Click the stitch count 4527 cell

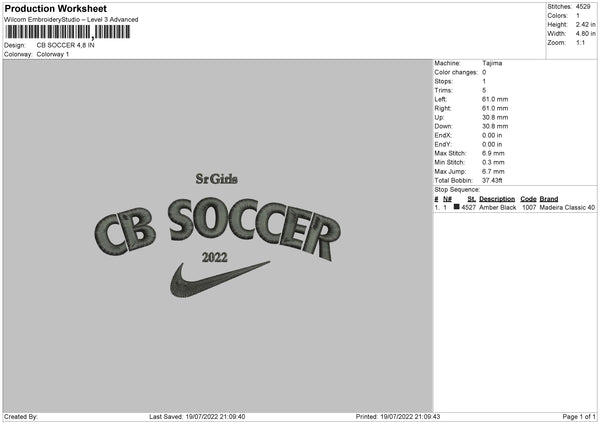tap(469, 207)
